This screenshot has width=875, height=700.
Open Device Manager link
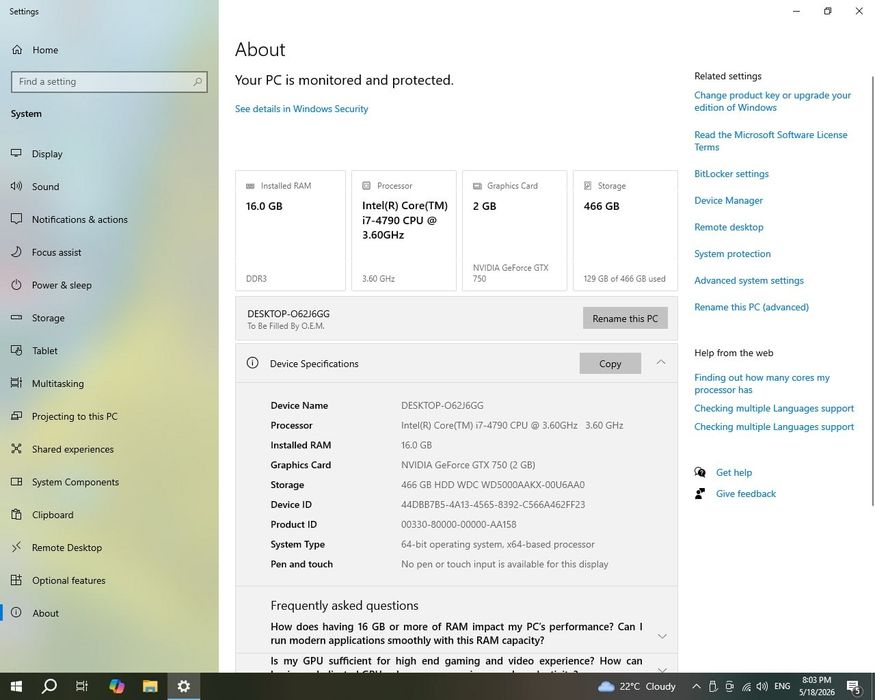coord(728,200)
